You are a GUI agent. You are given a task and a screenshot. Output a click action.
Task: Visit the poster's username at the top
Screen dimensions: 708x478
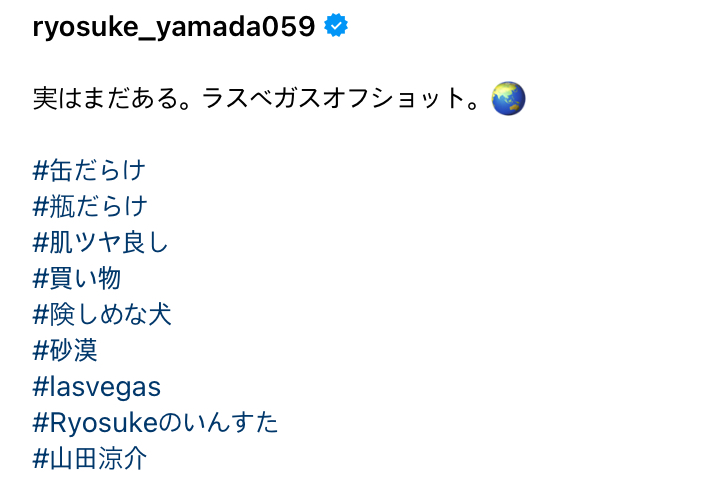click(x=174, y=28)
